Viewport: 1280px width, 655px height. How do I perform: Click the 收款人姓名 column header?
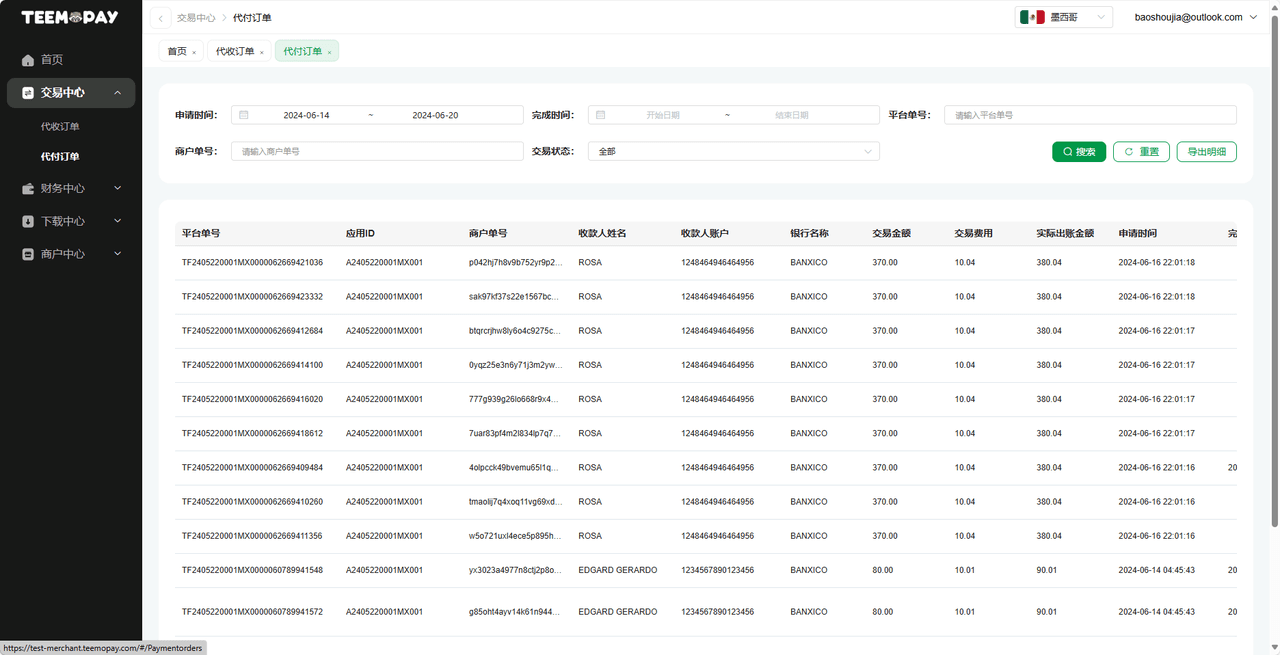point(602,233)
